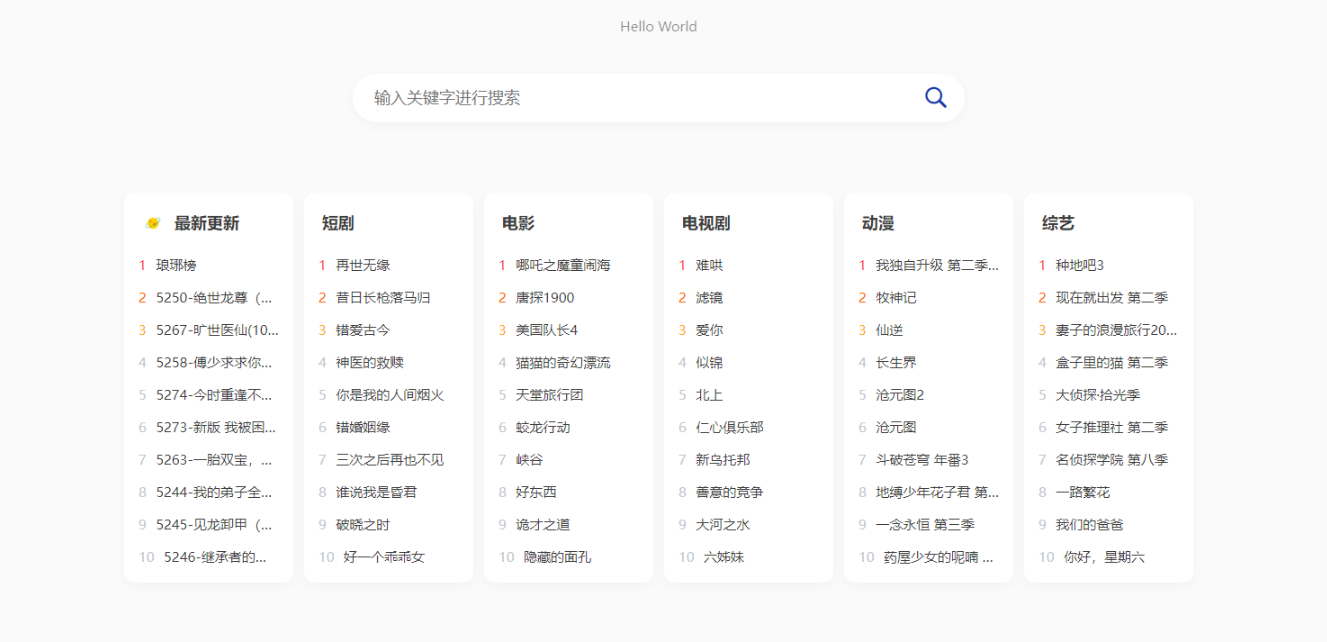Click the magnifier search icon

(x=935, y=97)
